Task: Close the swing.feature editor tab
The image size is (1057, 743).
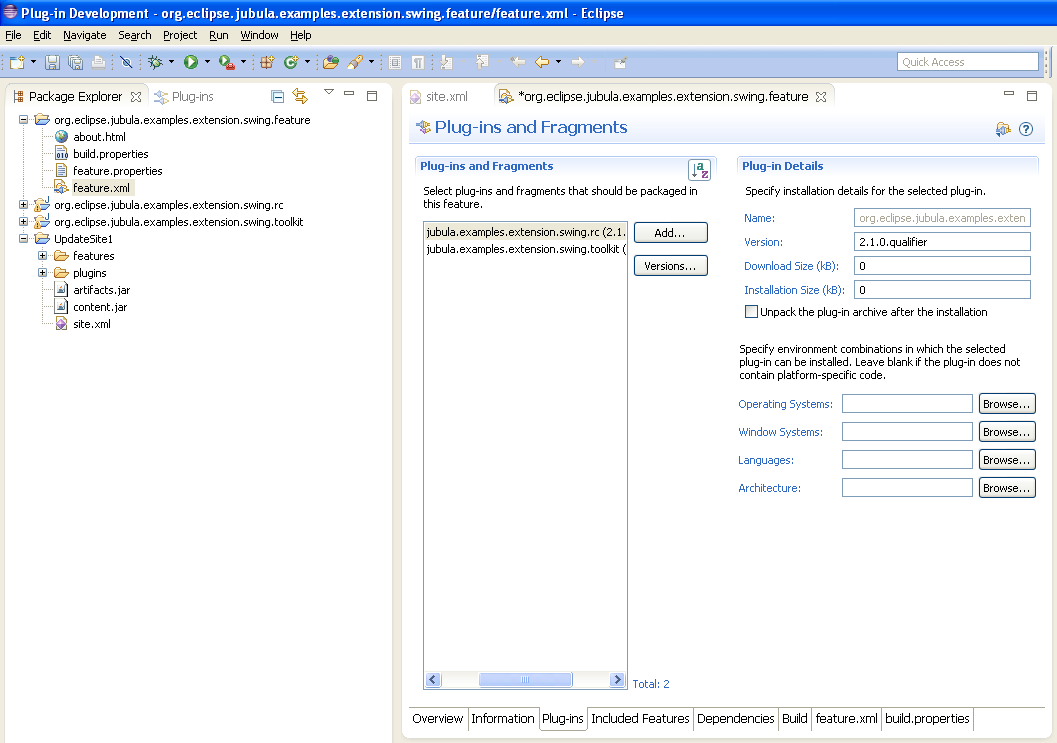Action: (820, 96)
